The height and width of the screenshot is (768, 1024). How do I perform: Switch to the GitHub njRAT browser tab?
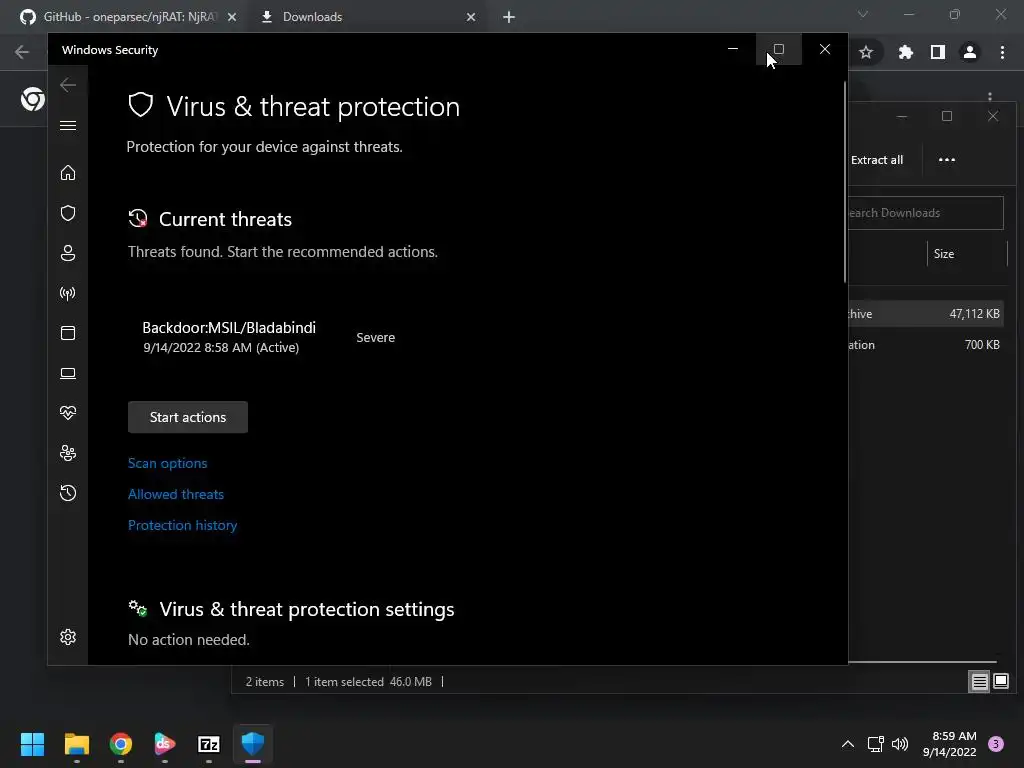point(128,17)
